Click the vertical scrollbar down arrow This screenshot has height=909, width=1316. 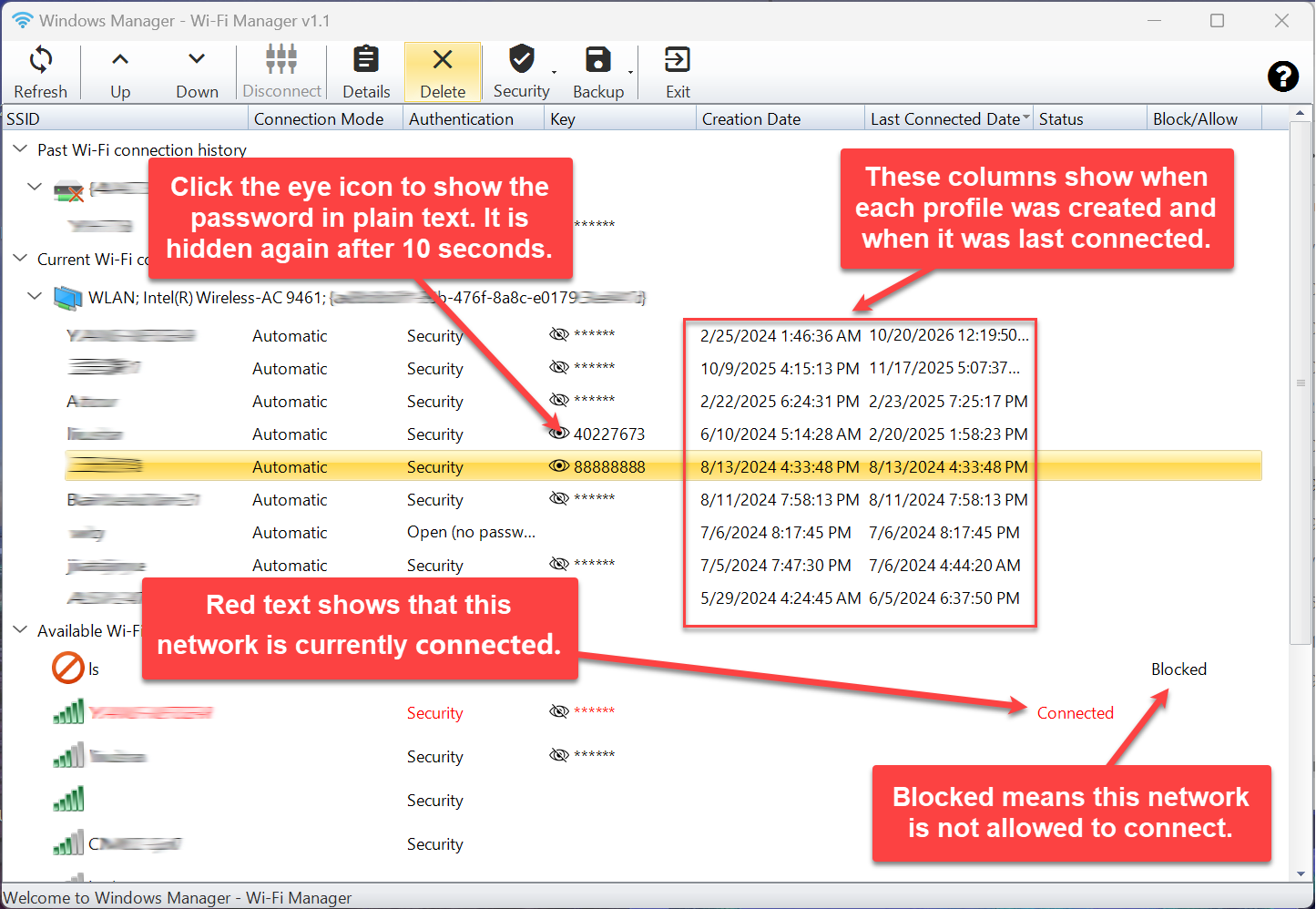pyautogui.click(x=1301, y=873)
